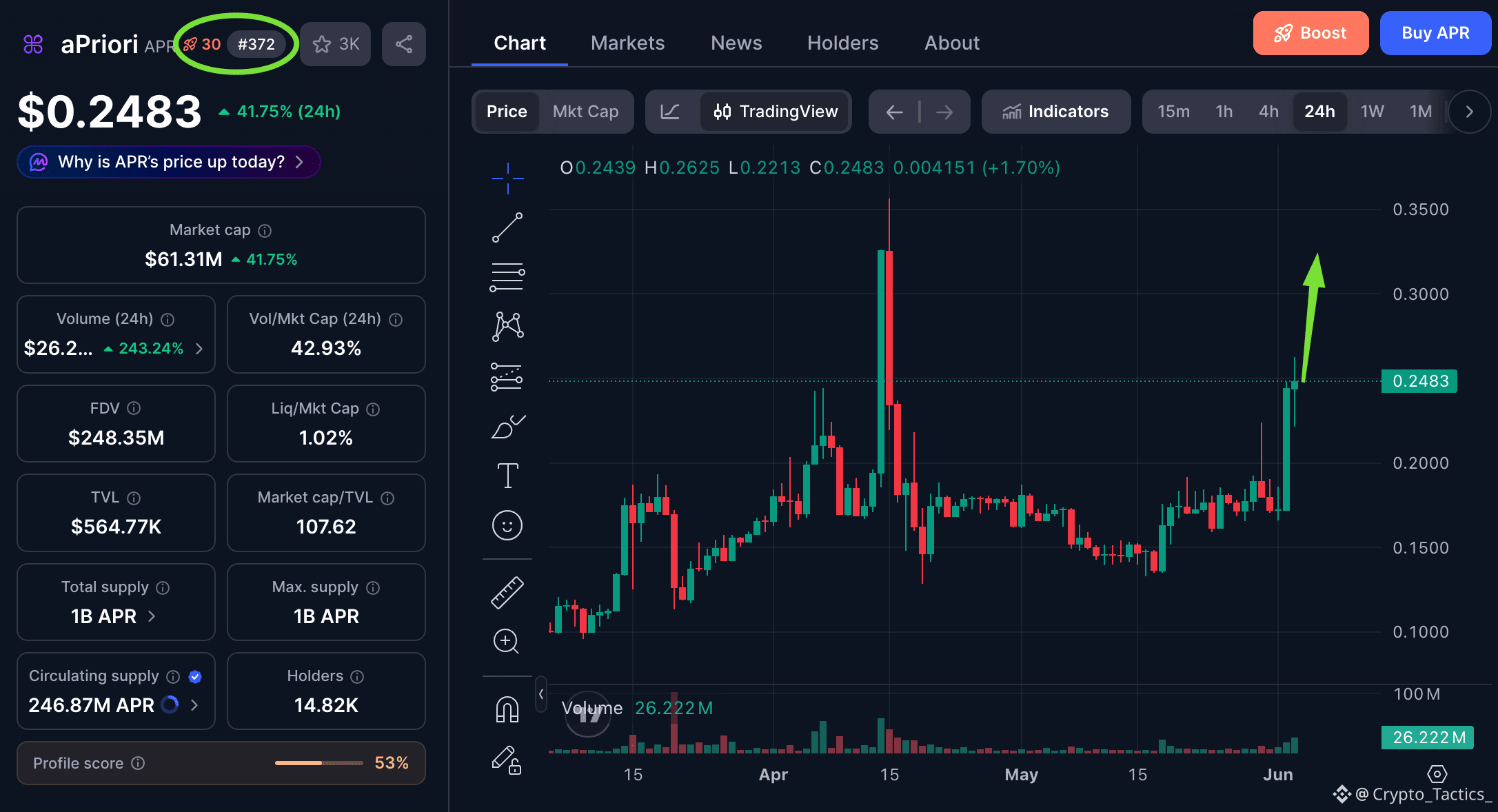This screenshot has width=1498, height=812.
Task: Set timeframe to 1W
Action: pyautogui.click(x=1372, y=112)
